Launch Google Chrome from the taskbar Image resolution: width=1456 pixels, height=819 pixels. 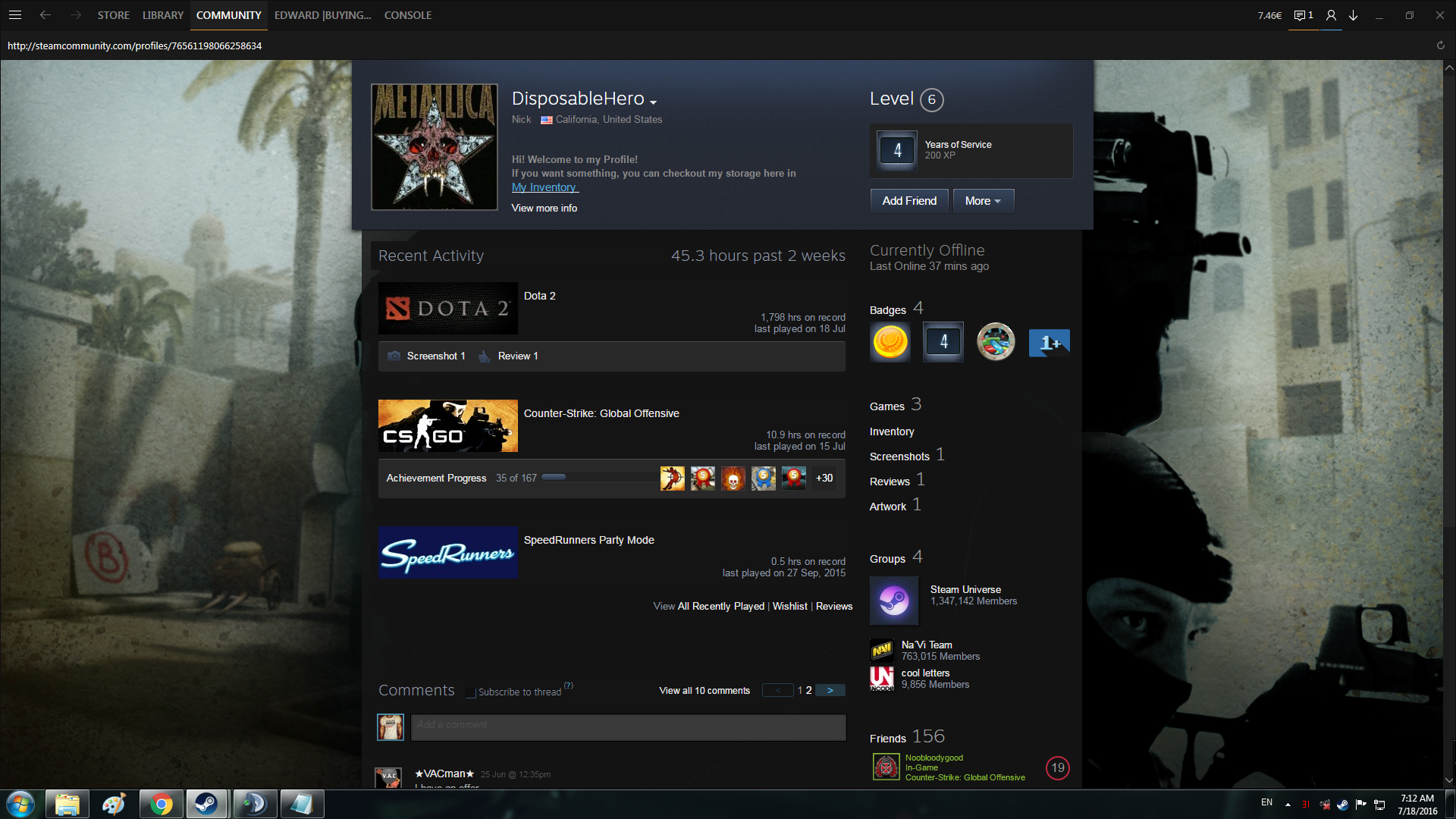tap(161, 804)
